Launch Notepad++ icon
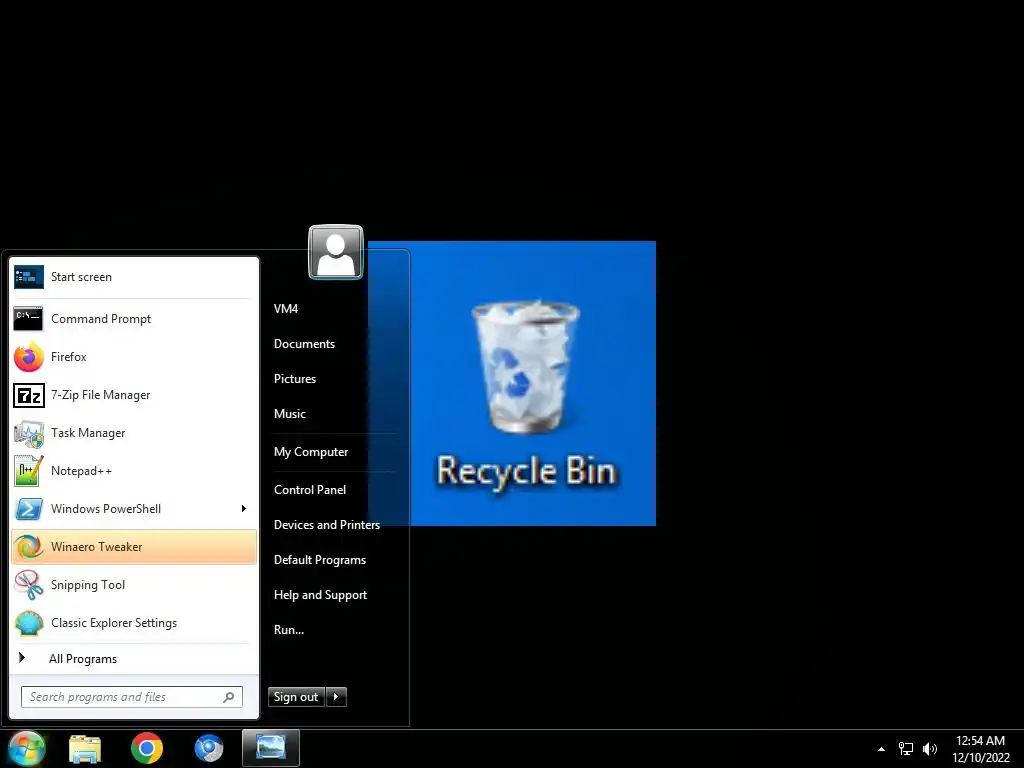Screen dimensions: 1024x768 tap(29, 471)
